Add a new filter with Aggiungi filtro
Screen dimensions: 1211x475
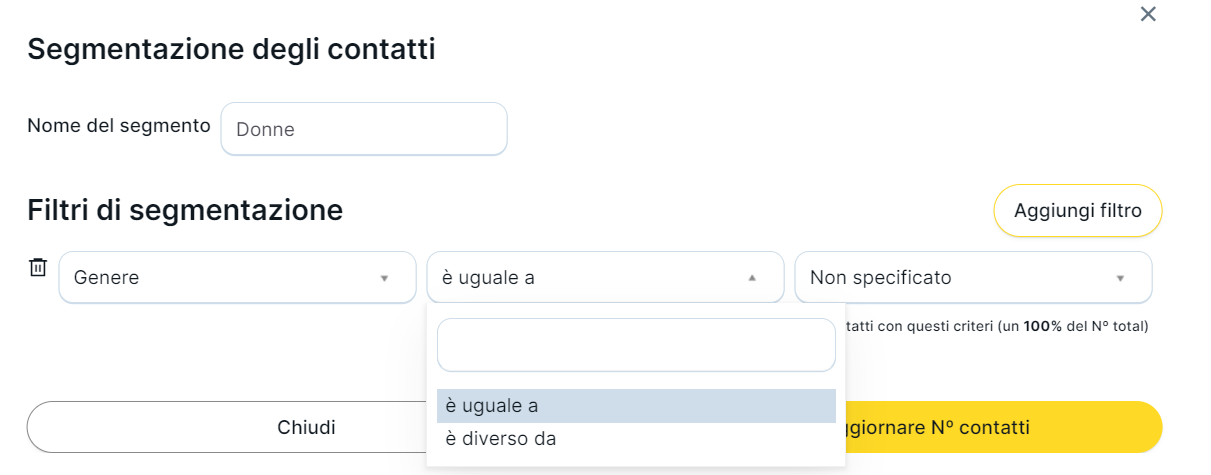(x=1077, y=211)
